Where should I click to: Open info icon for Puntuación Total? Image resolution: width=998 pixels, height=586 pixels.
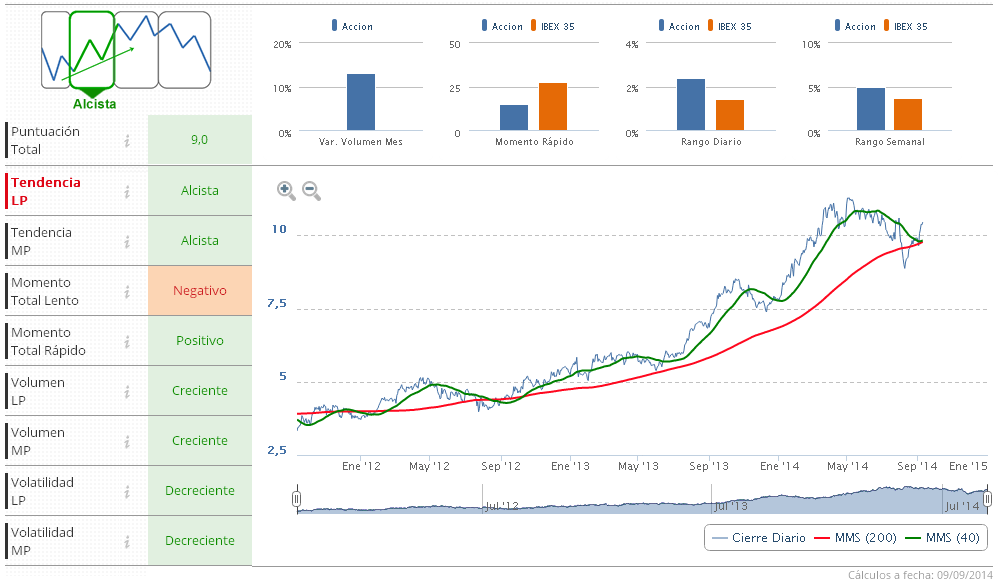[127, 141]
